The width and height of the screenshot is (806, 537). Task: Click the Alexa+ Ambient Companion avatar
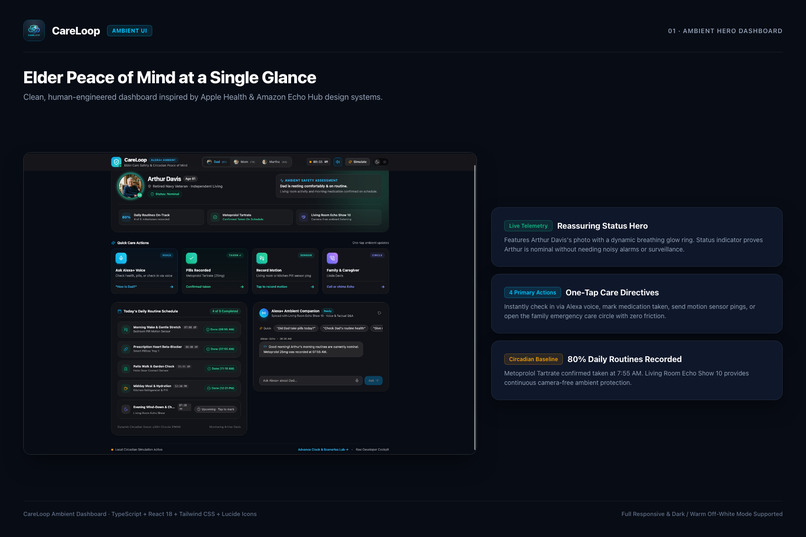264,313
